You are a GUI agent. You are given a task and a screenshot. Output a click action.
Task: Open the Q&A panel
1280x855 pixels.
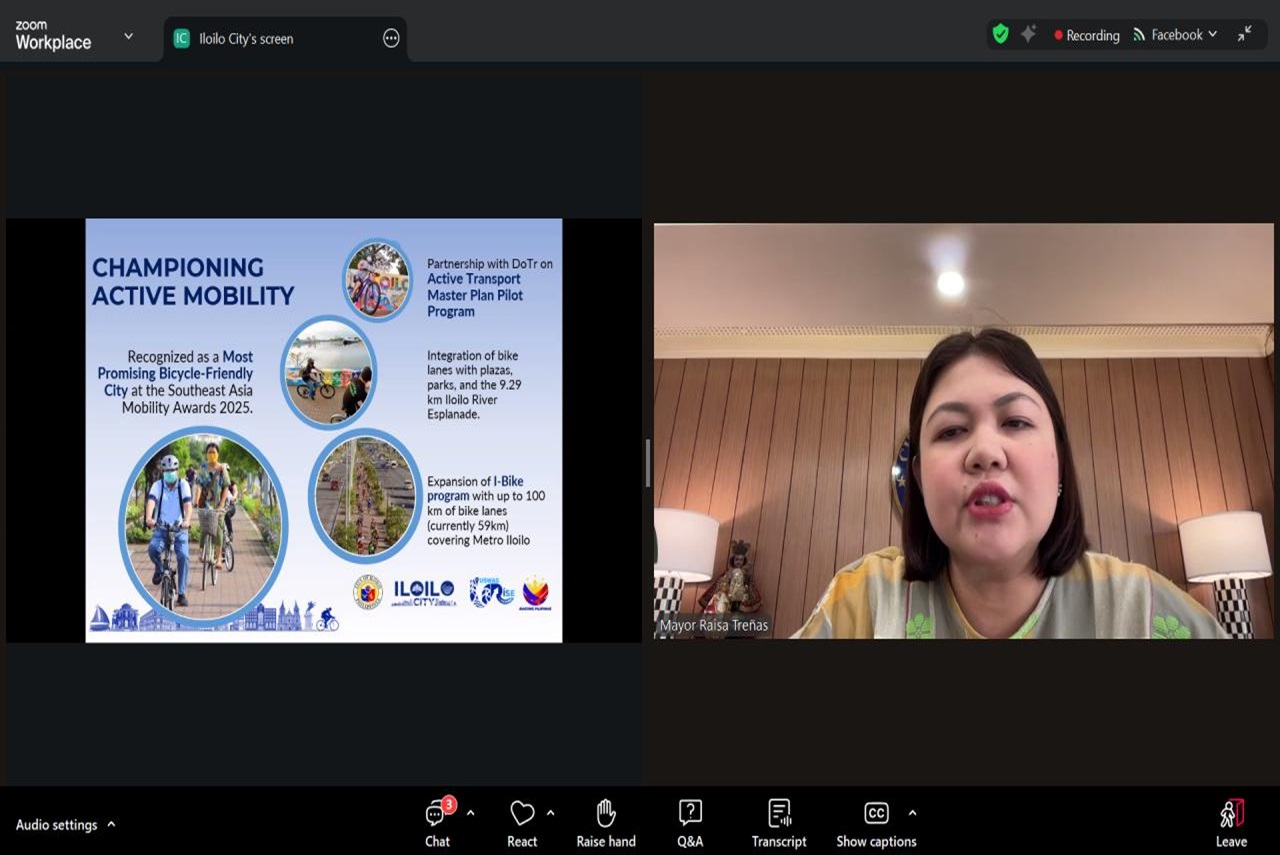pos(689,823)
